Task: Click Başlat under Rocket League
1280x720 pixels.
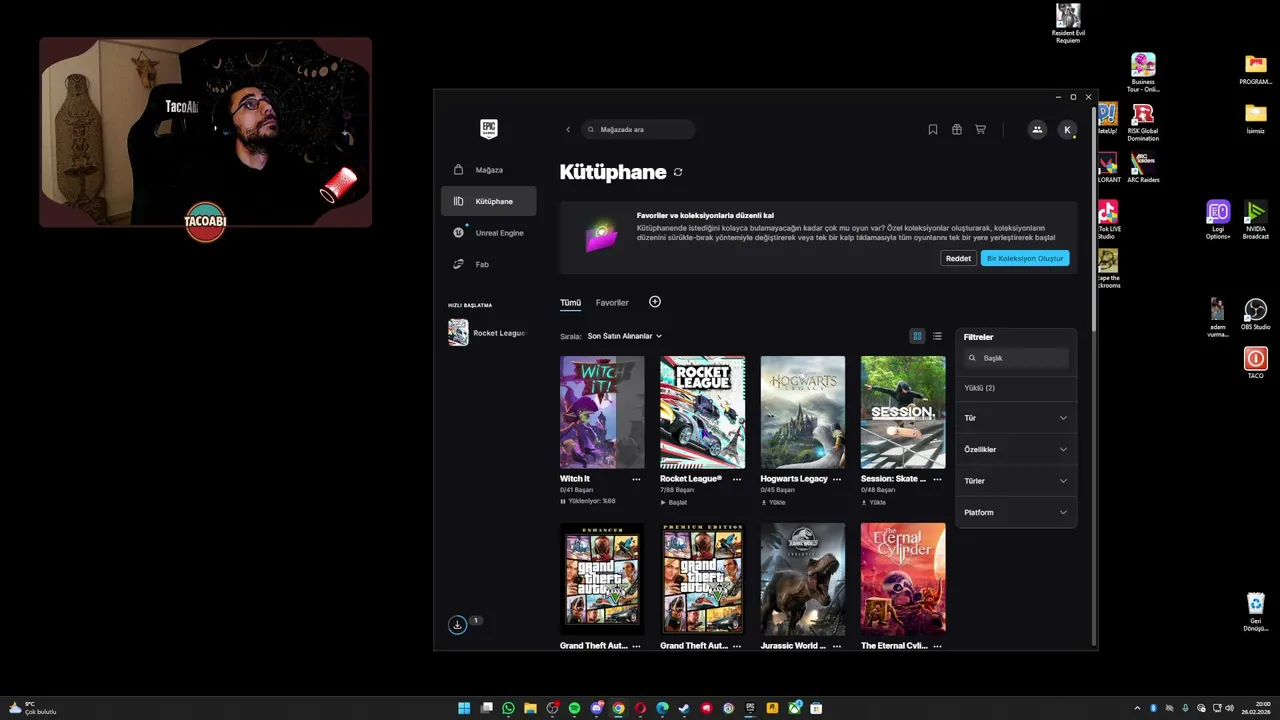Action: [x=674, y=502]
